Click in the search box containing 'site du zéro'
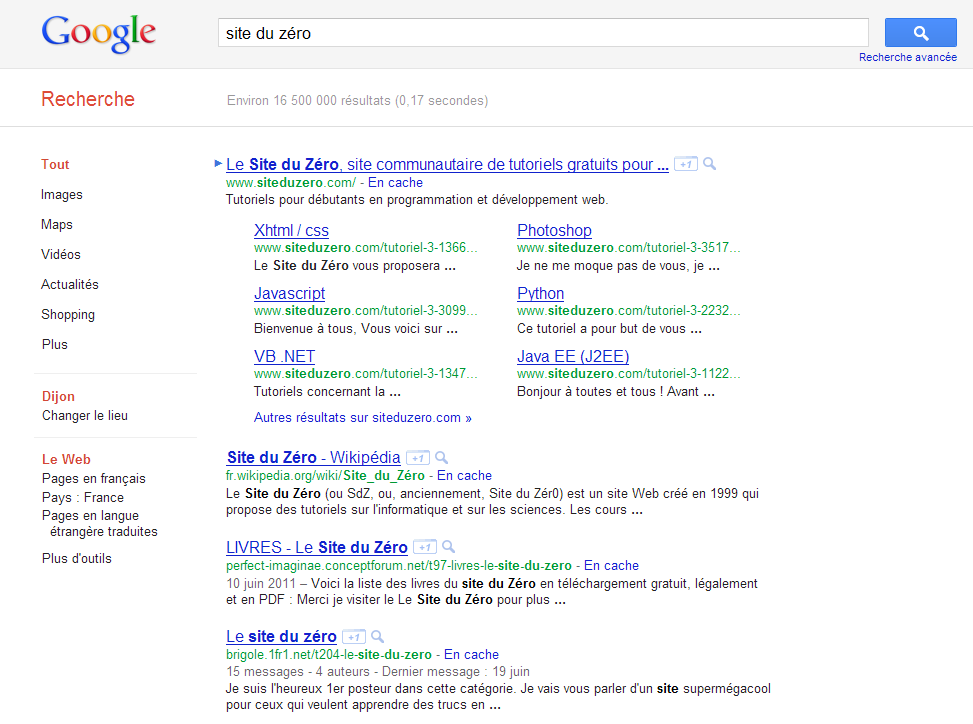The image size is (973, 724). pos(543,33)
